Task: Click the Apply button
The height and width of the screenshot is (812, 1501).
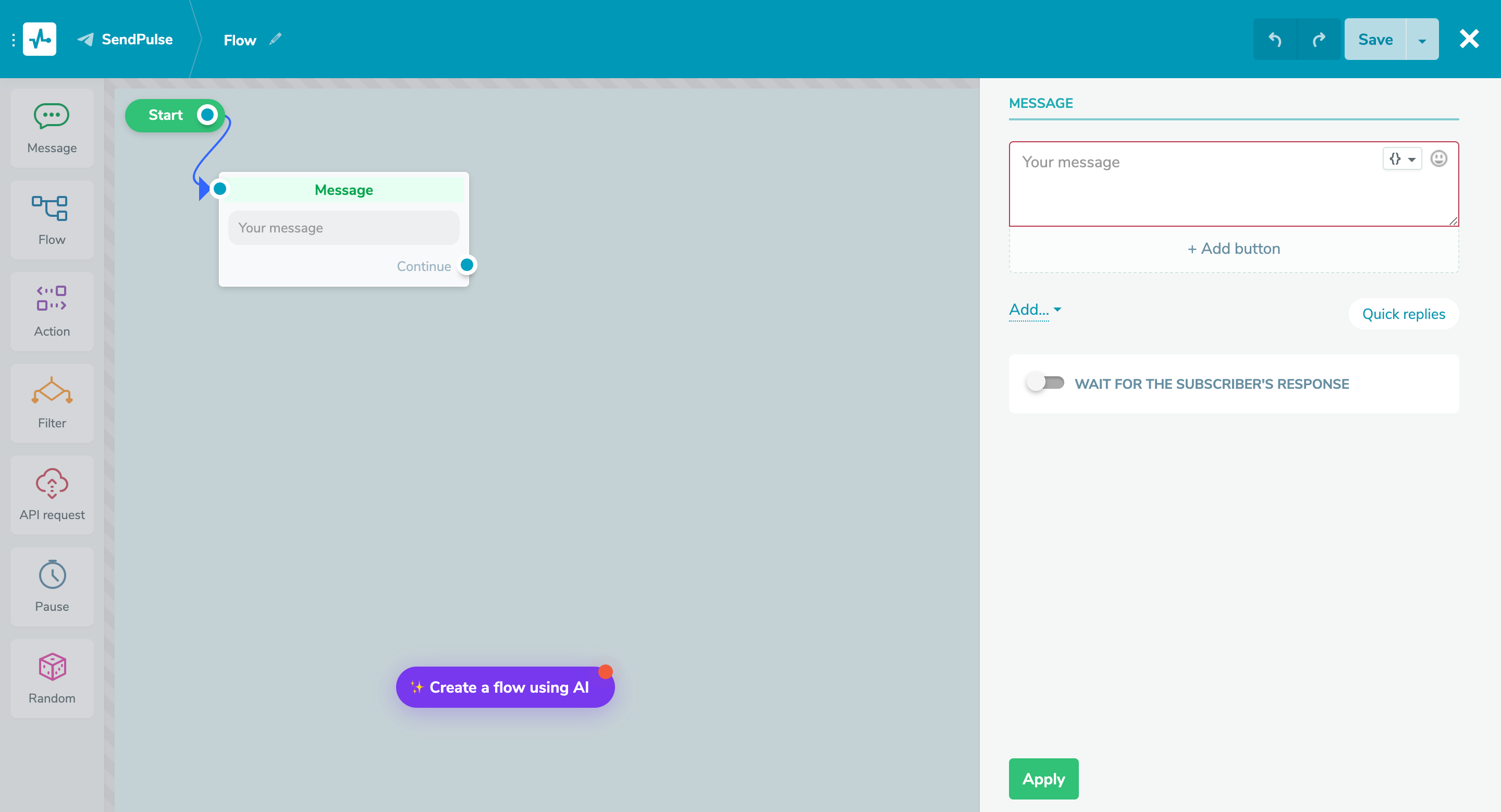Action: (1043, 779)
